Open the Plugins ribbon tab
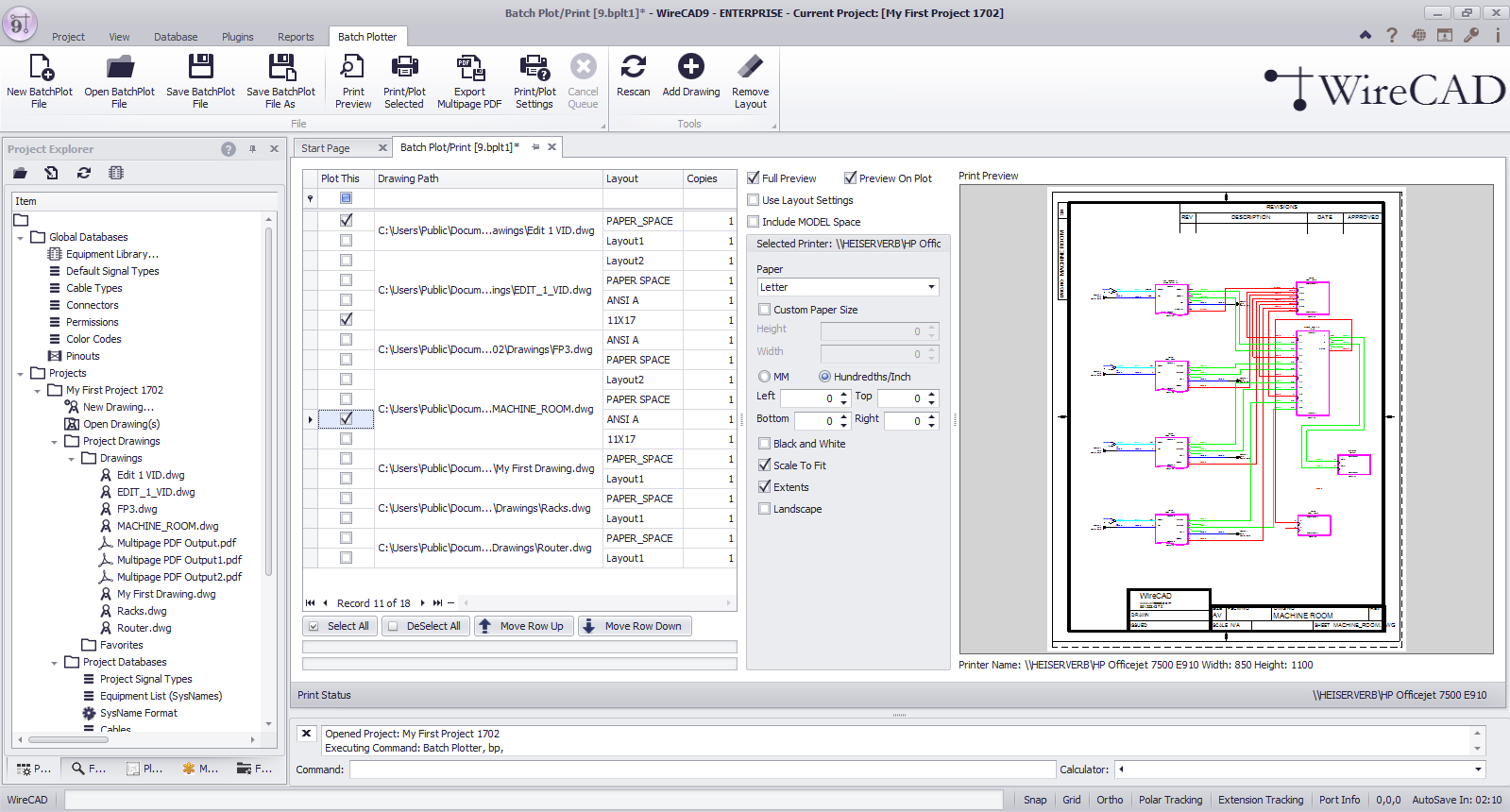1510x812 pixels. [238, 37]
